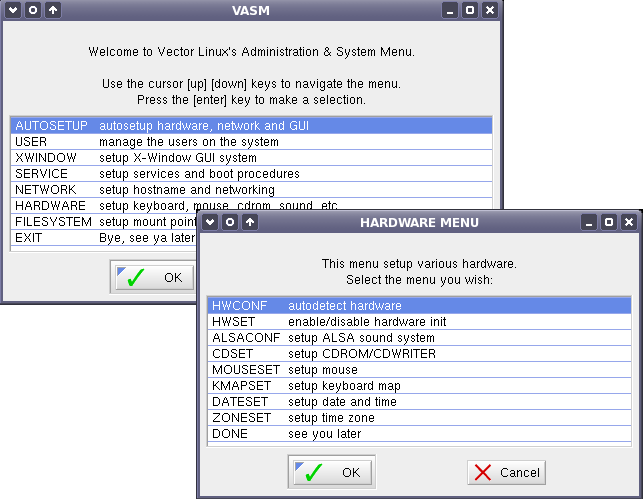Click OK in Hardware Menu dialog
Viewport: 644px width, 499px height.
click(x=332, y=472)
